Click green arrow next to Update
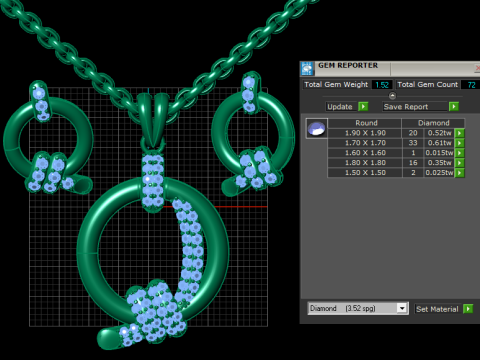The height and width of the screenshot is (360, 480). (363, 107)
